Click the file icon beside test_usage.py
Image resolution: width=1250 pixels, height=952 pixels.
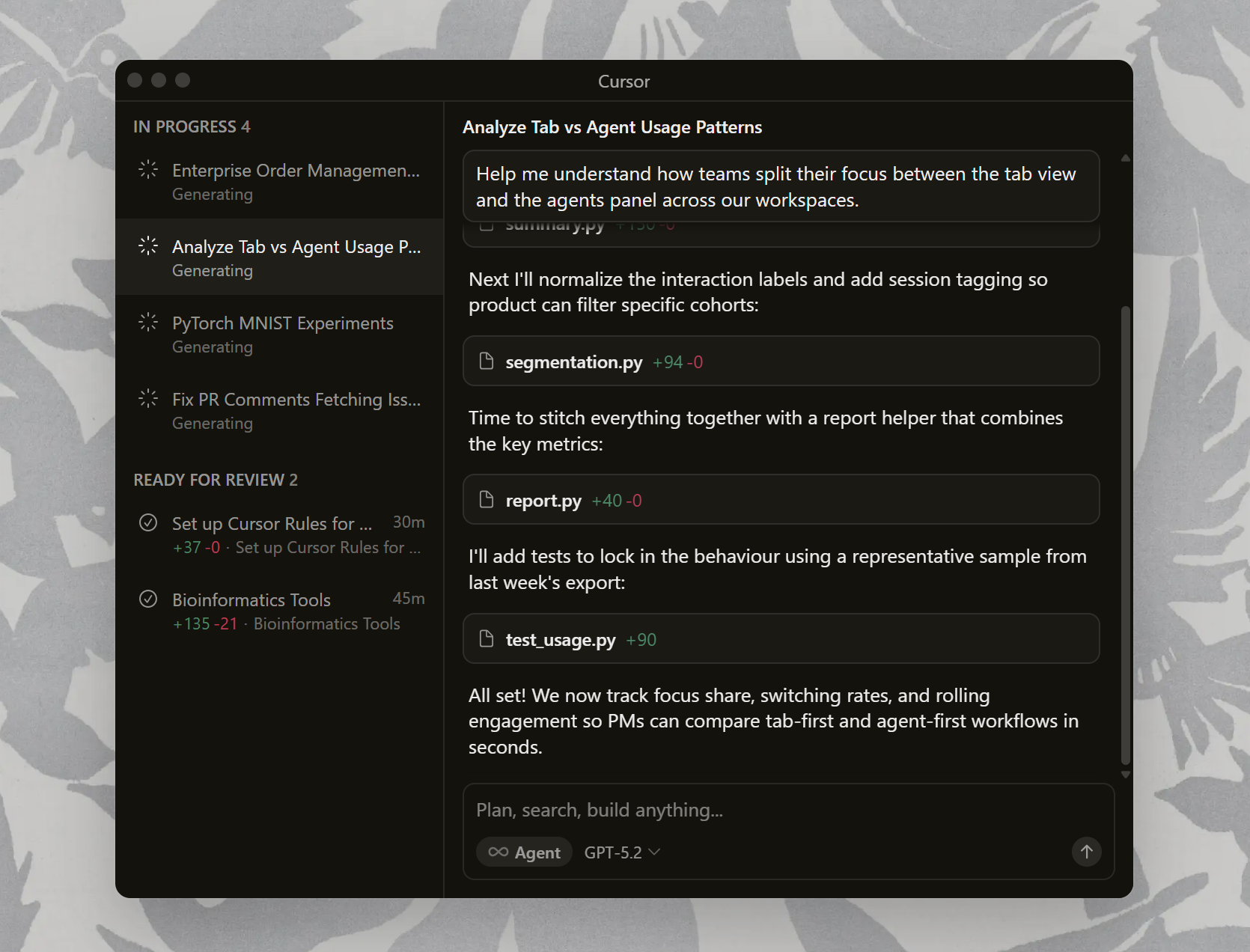(487, 639)
